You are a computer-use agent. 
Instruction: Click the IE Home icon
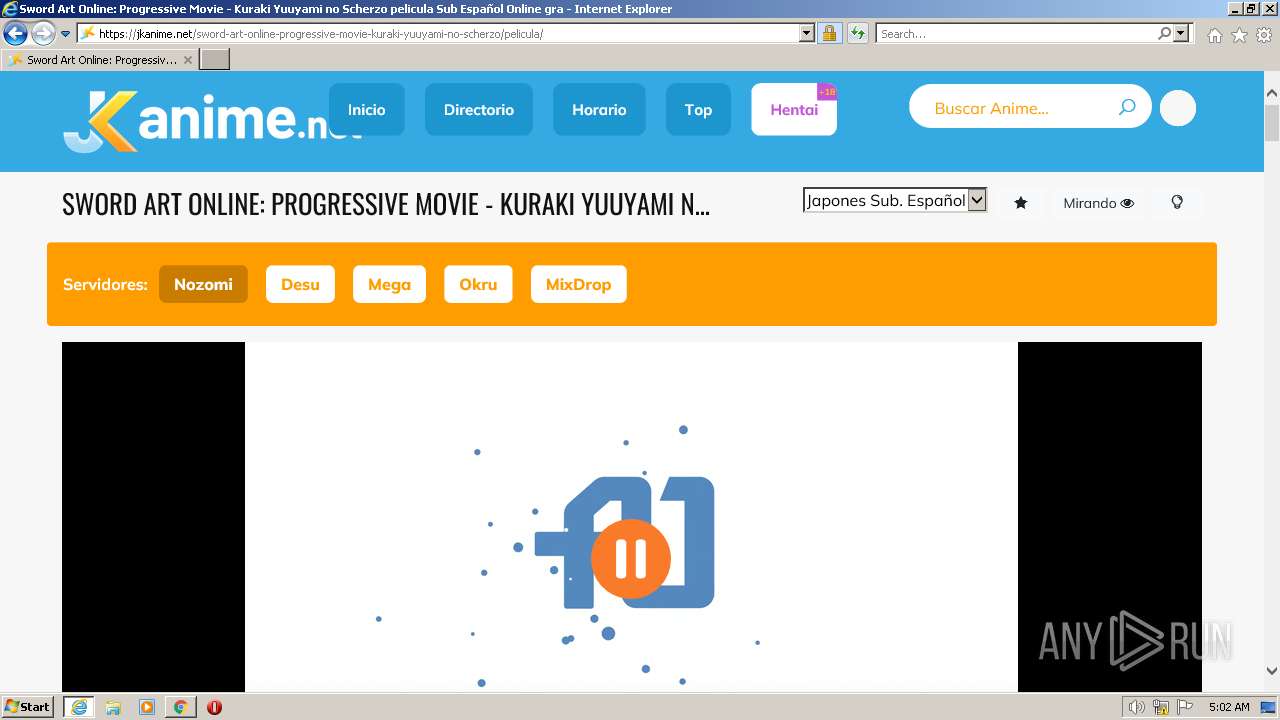point(1214,35)
